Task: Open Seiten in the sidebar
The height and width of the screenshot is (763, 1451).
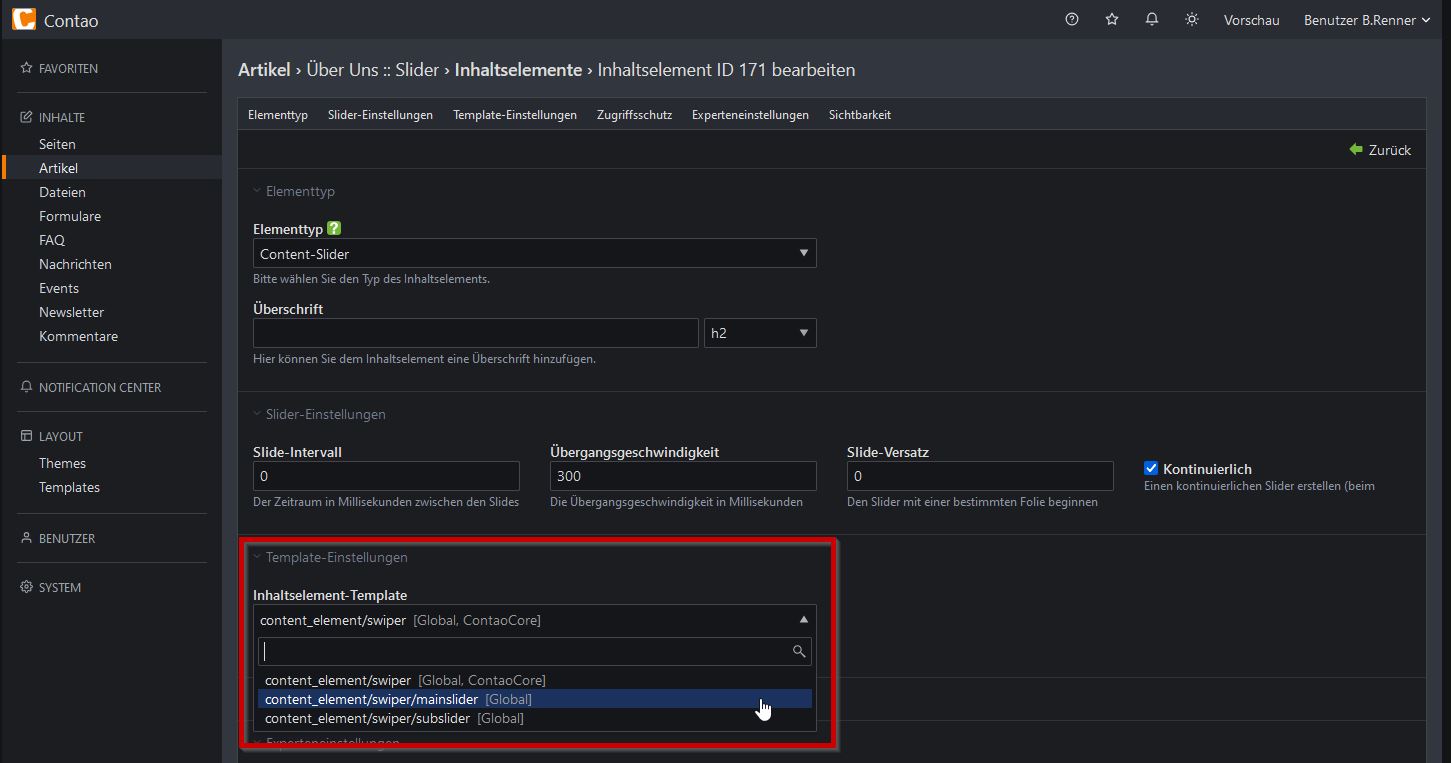Action: pyautogui.click(x=57, y=144)
